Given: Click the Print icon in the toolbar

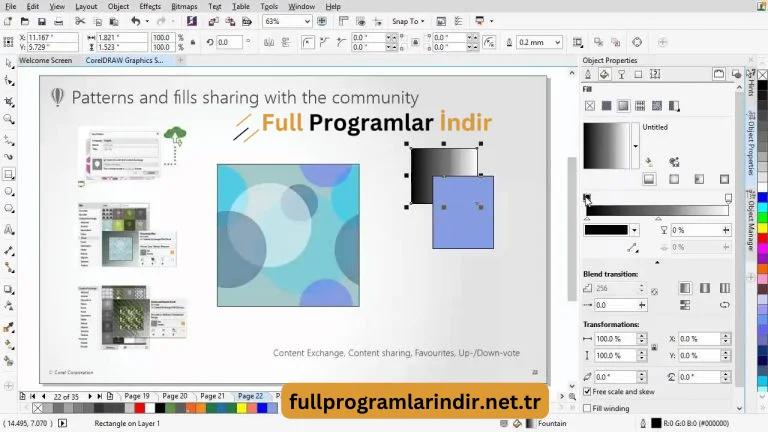Looking at the screenshot, I should point(58,22).
